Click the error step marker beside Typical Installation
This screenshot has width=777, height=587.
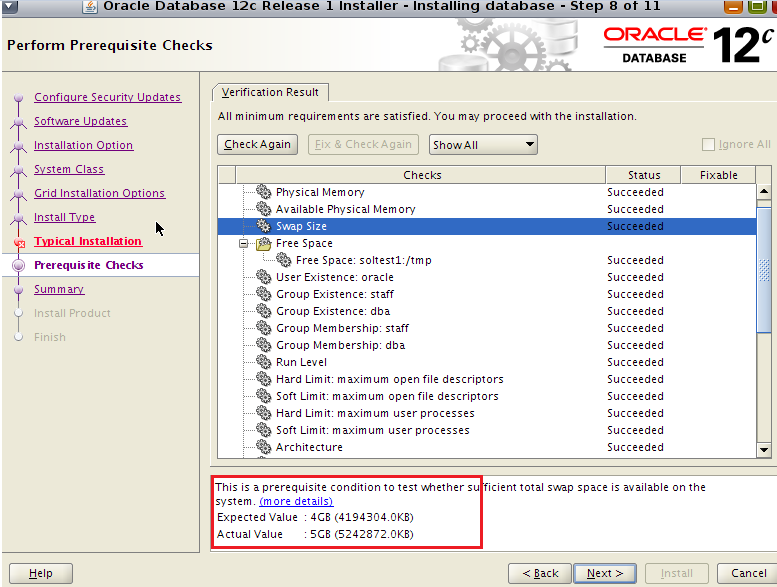pyautogui.click(x=19, y=242)
